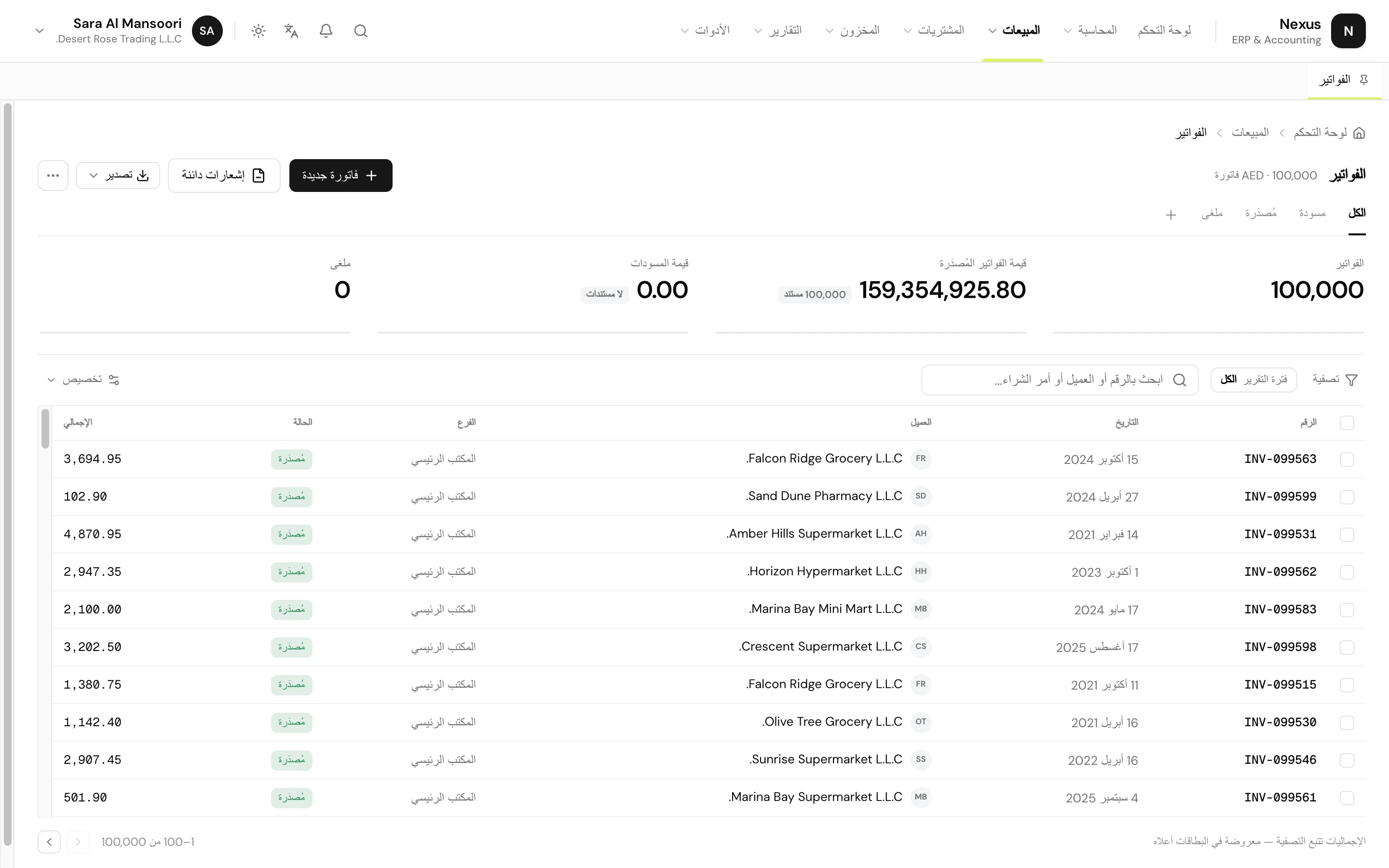Click the OT avatar of Olive Tree Grocery
Screen dimensions: 1389x868
[921, 721]
